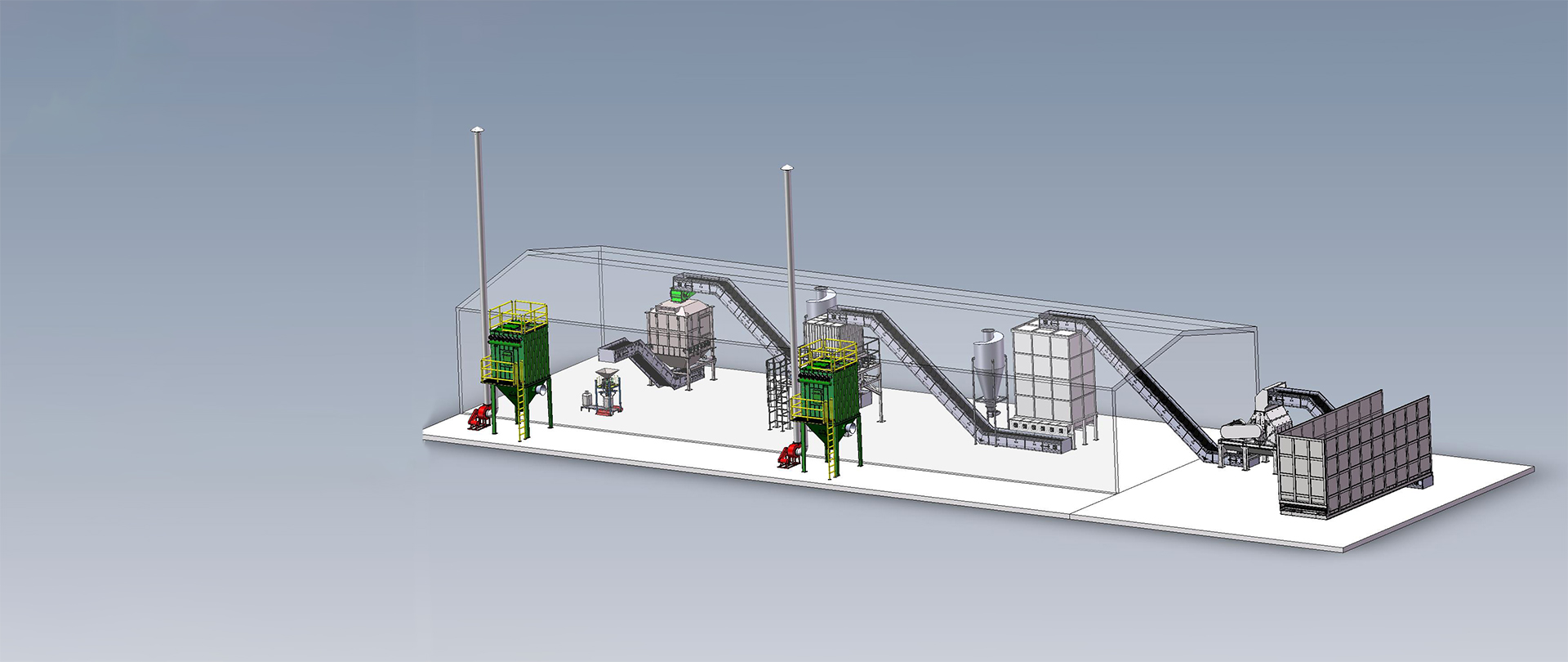The height and width of the screenshot is (662, 1568).
Task: Select the yellow ladder on center dust collector
Action: coord(831,452)
